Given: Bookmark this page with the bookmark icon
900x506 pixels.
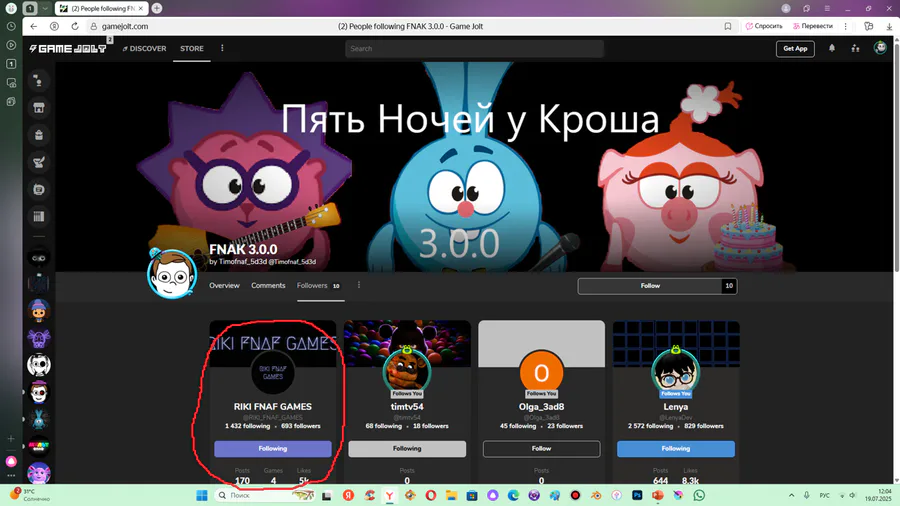Looking at the screenshot, I should tap(728, 26).
